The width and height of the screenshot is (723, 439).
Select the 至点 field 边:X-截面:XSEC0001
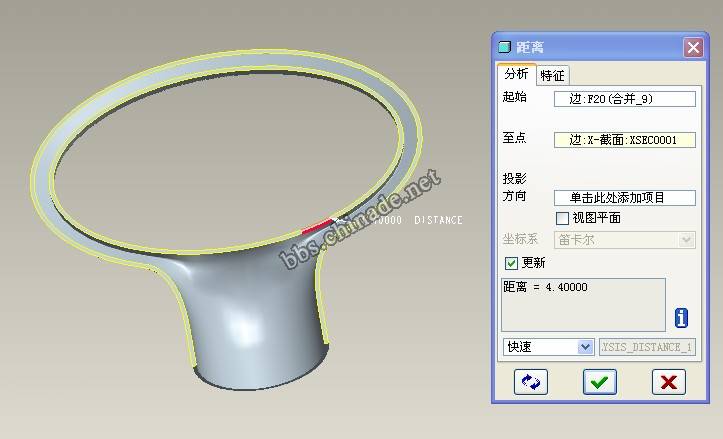(624, 140)
